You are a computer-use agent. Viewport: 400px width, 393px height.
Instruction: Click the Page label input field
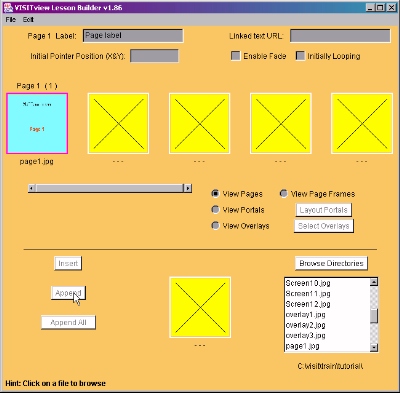(133, 36)
